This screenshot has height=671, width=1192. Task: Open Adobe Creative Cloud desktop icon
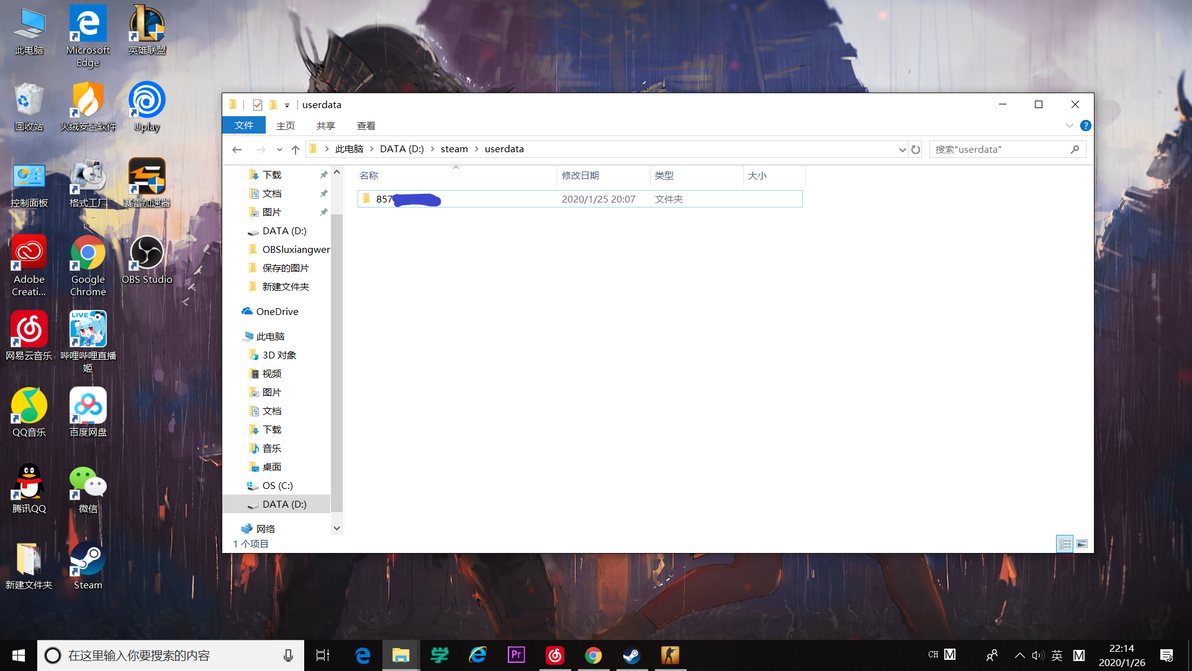29,265
